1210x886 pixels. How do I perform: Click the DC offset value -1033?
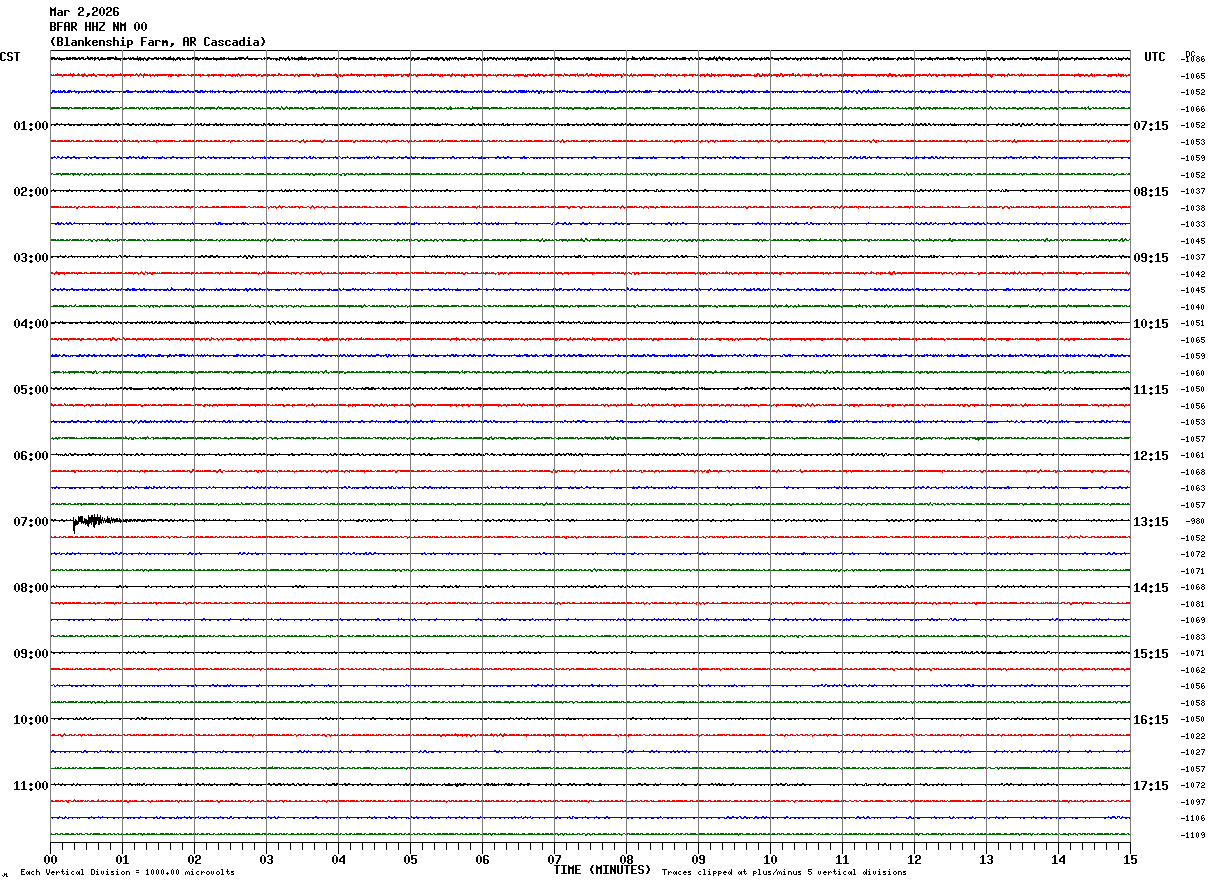[1193, 225]
